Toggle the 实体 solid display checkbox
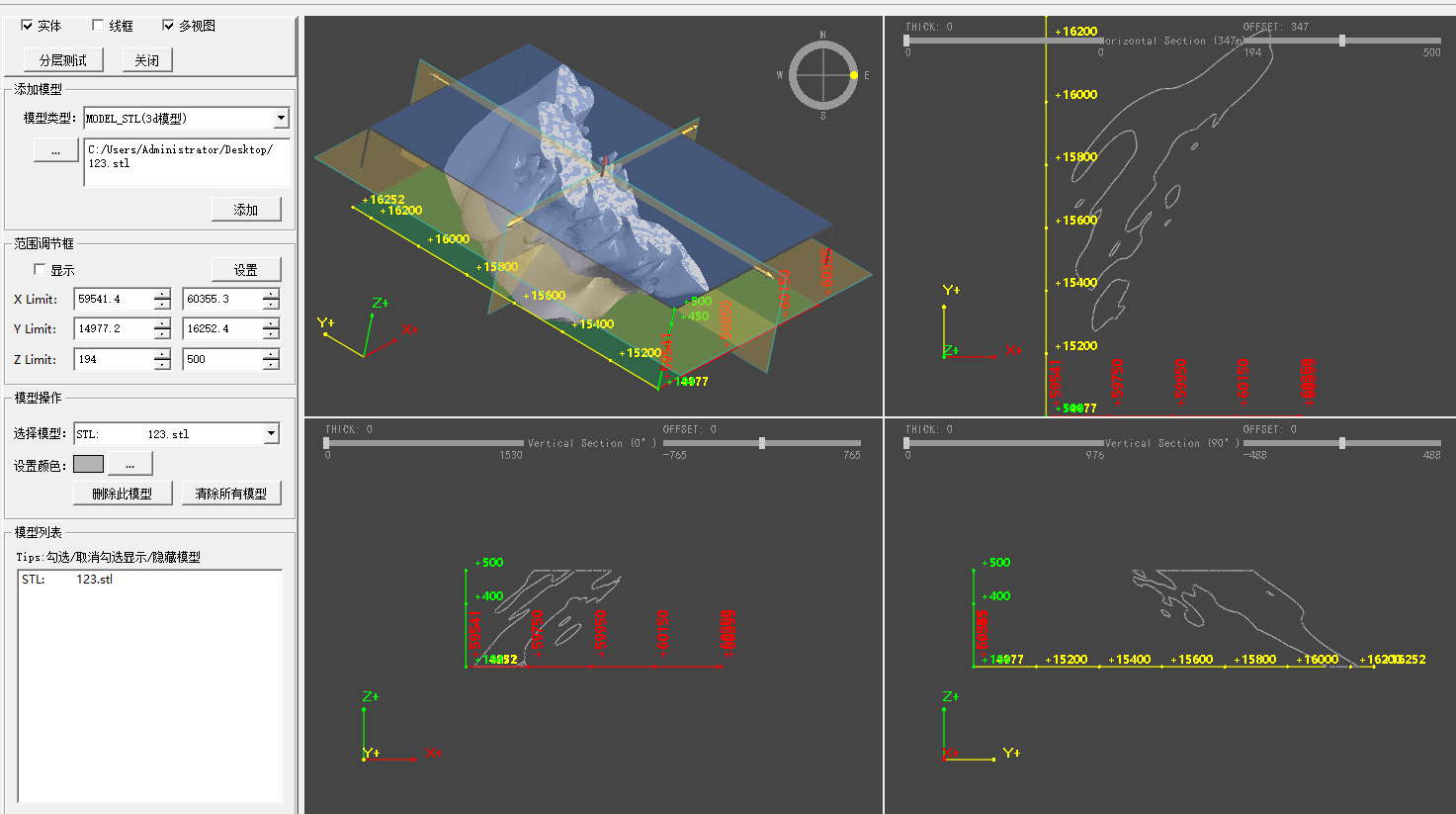Screen dimensions: 1456x814 coord(27,26)
